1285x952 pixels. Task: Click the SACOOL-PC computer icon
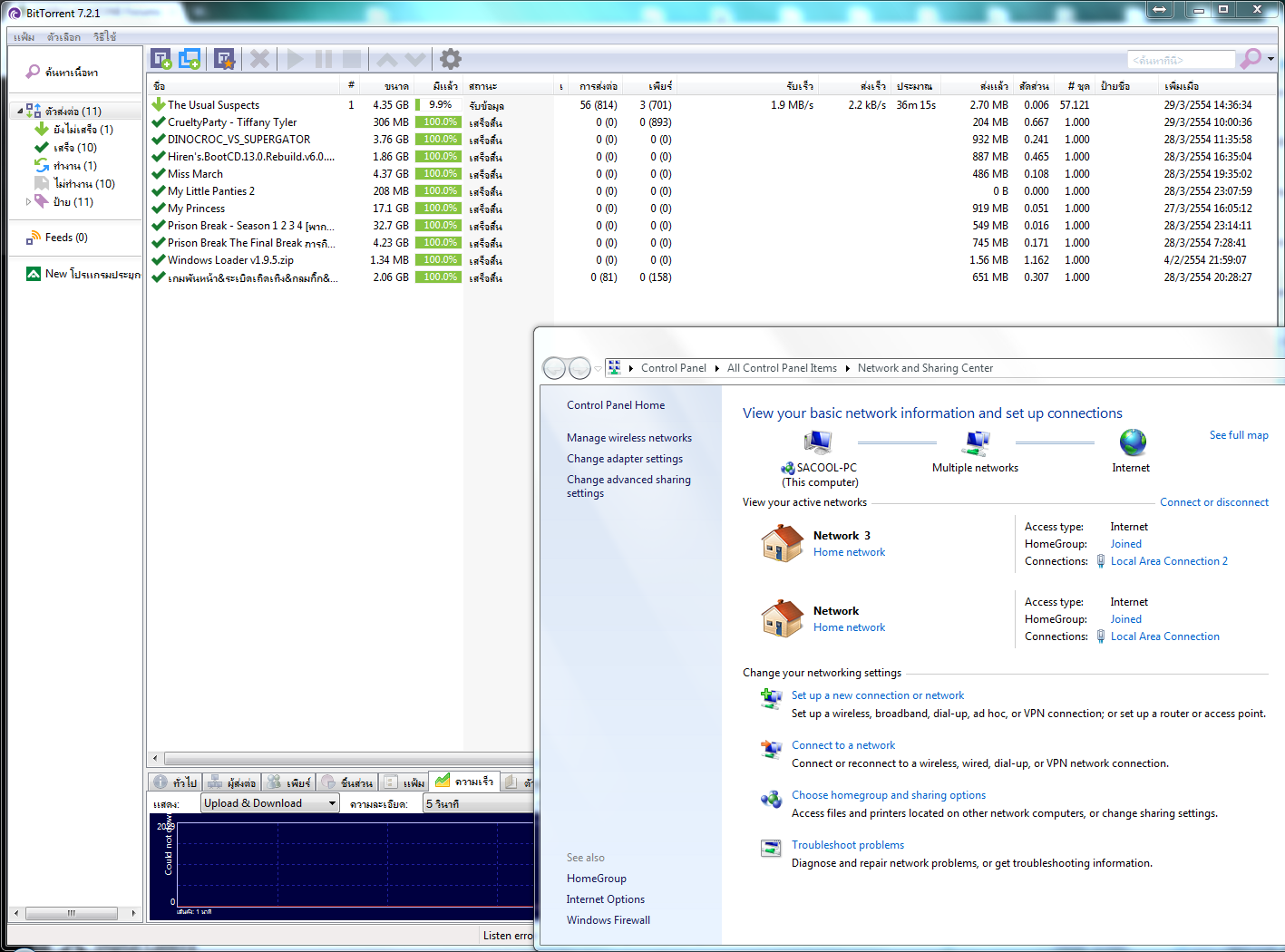coord(818,442)
